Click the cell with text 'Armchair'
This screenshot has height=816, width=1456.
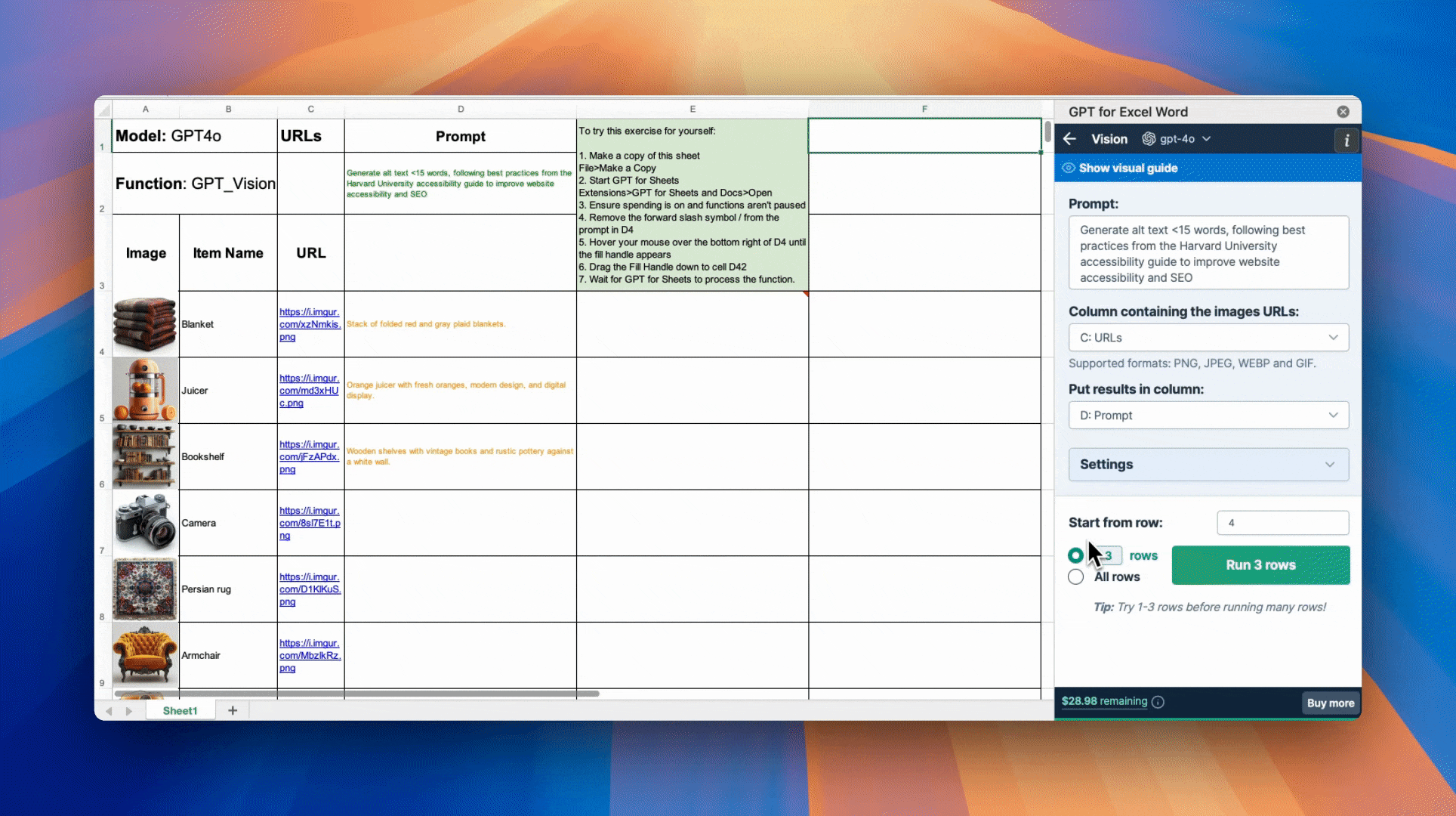click(x=228, y=656)
